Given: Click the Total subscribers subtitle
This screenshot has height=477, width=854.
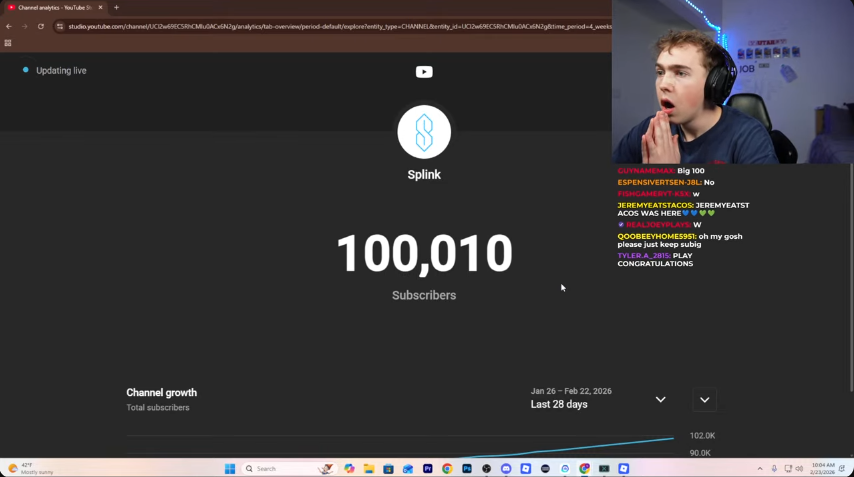Looking at the screenshot, I should pos(158,407).
